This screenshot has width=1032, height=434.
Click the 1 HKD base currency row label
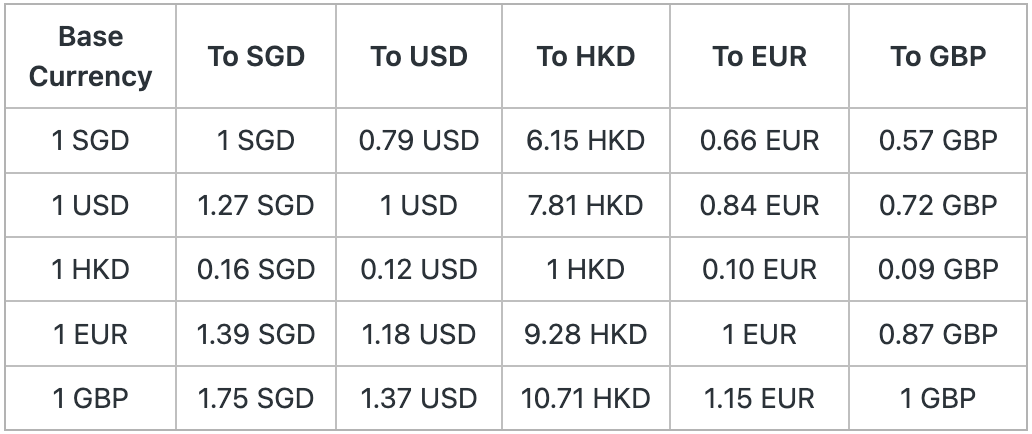pyautogui.click(x=90, y=269)
